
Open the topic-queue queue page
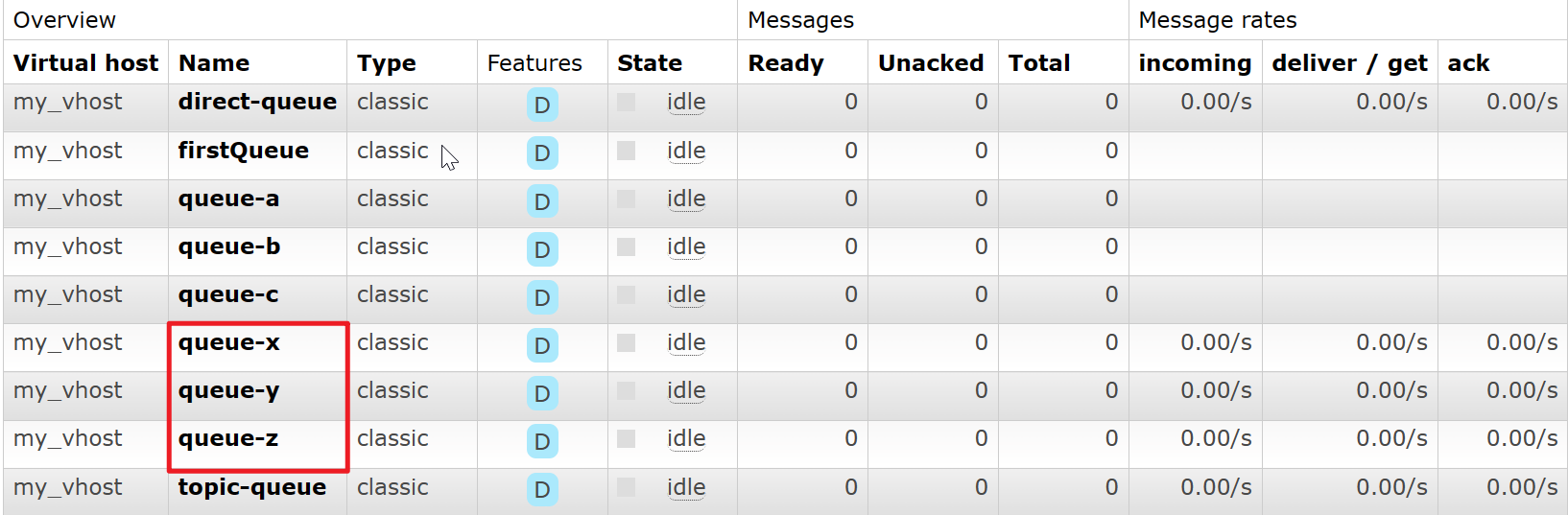tap(251, 487)
